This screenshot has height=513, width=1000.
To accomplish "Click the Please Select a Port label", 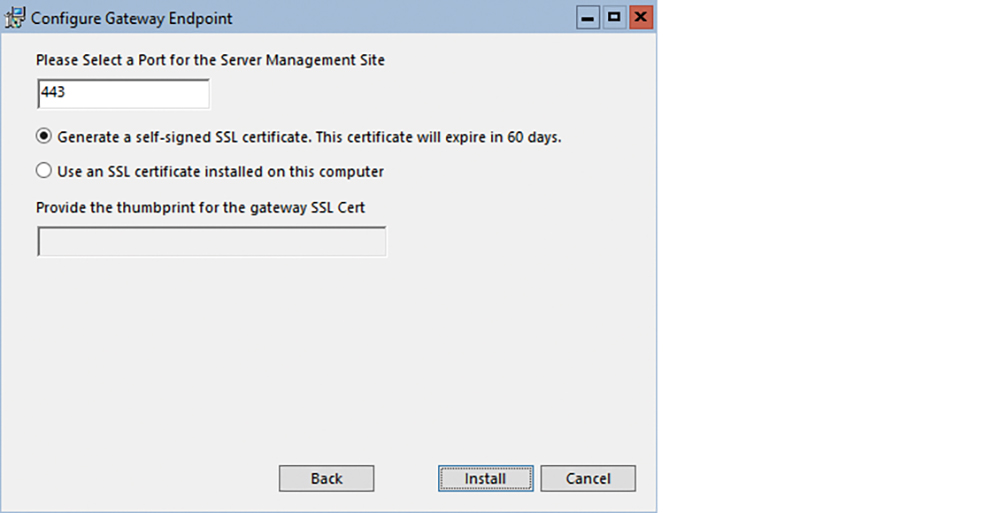I will (210, 60).
